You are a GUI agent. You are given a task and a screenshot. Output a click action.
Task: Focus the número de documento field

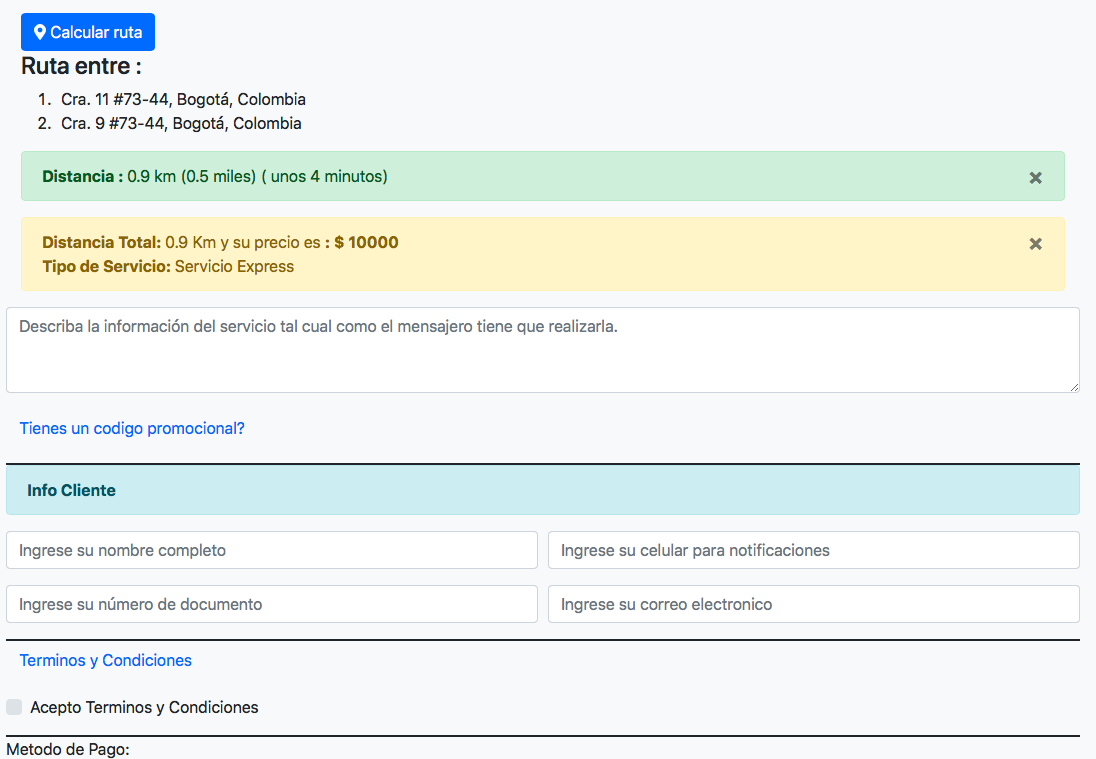[272, 604]
